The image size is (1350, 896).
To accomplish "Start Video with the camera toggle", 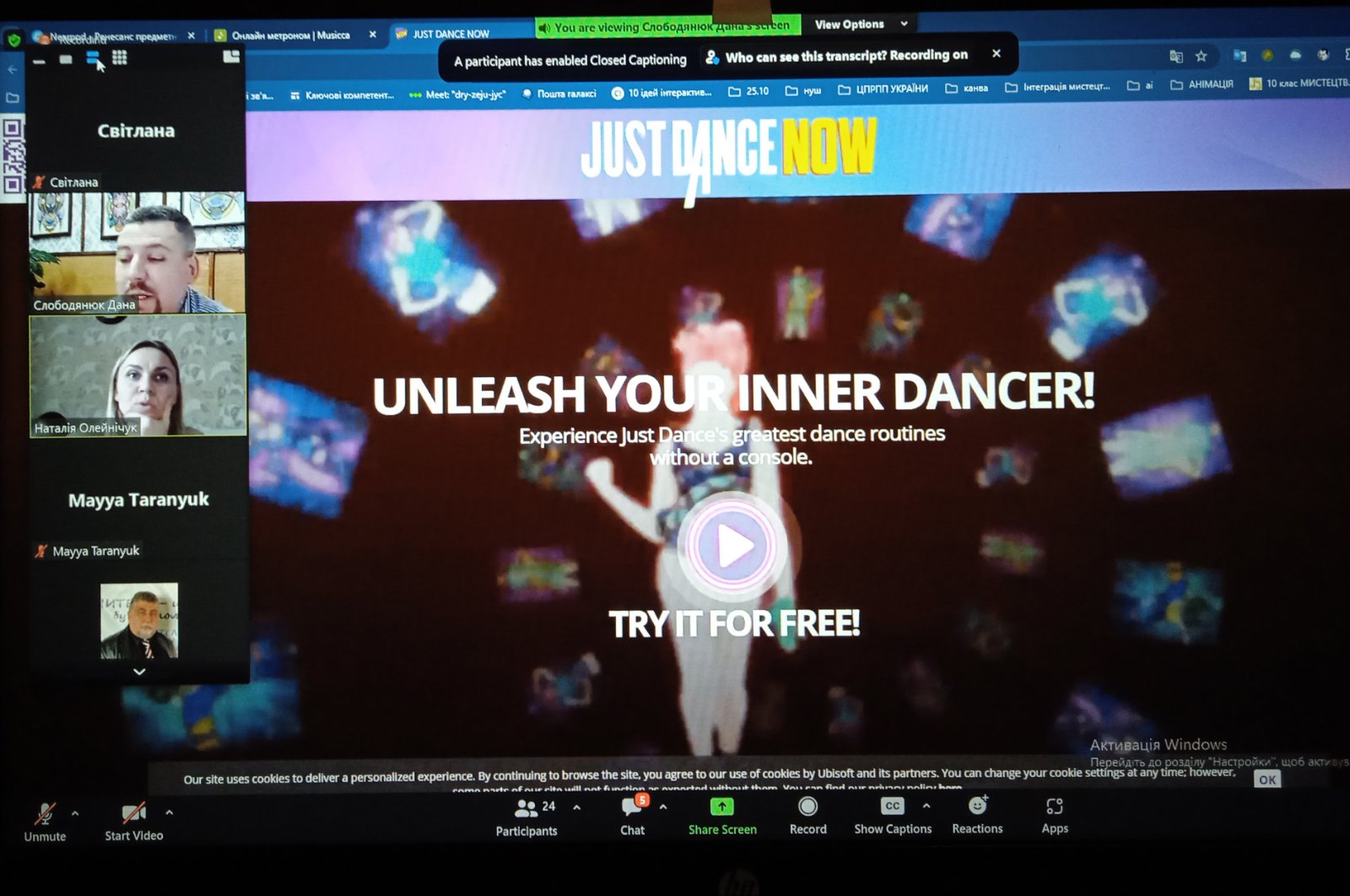I will [133, 821].
